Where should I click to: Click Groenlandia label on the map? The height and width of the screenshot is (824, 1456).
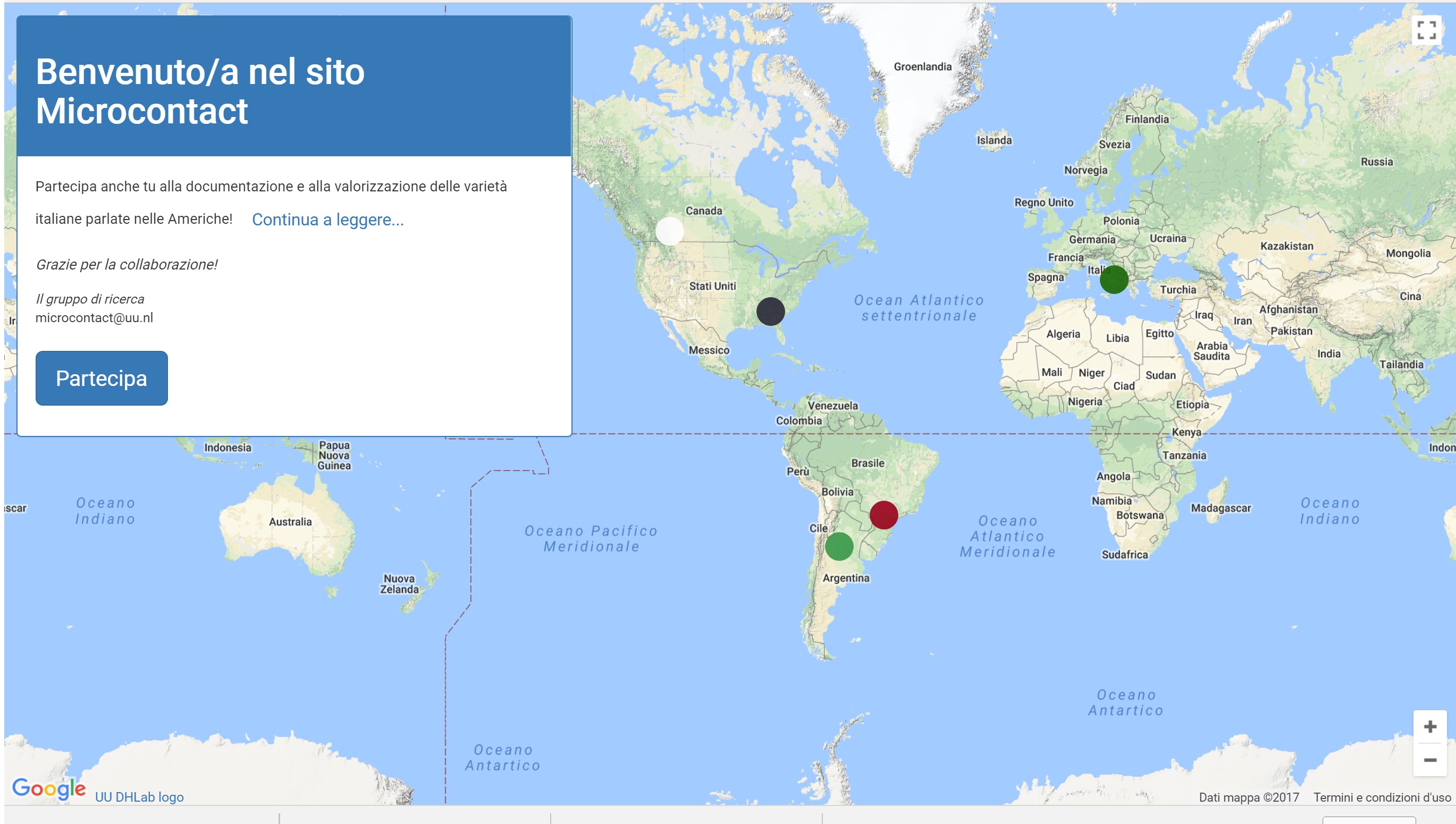pos(922,67)
